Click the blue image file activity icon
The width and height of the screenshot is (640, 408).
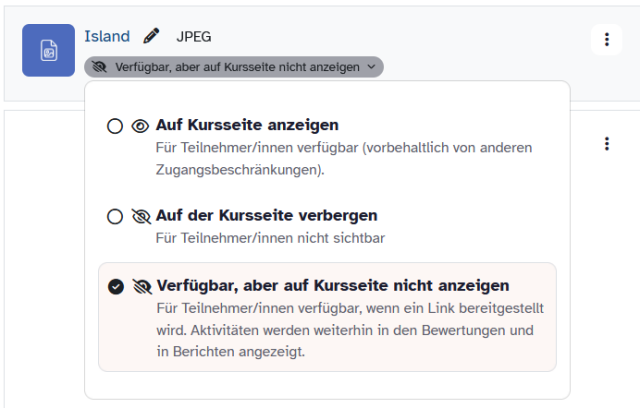point(48,51)
